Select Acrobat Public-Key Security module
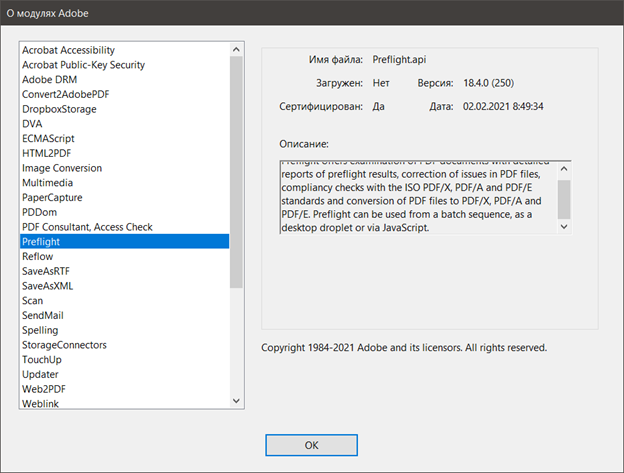Image resolution: width=624 pixels, height=473 pixels. [x=125, y=65]
